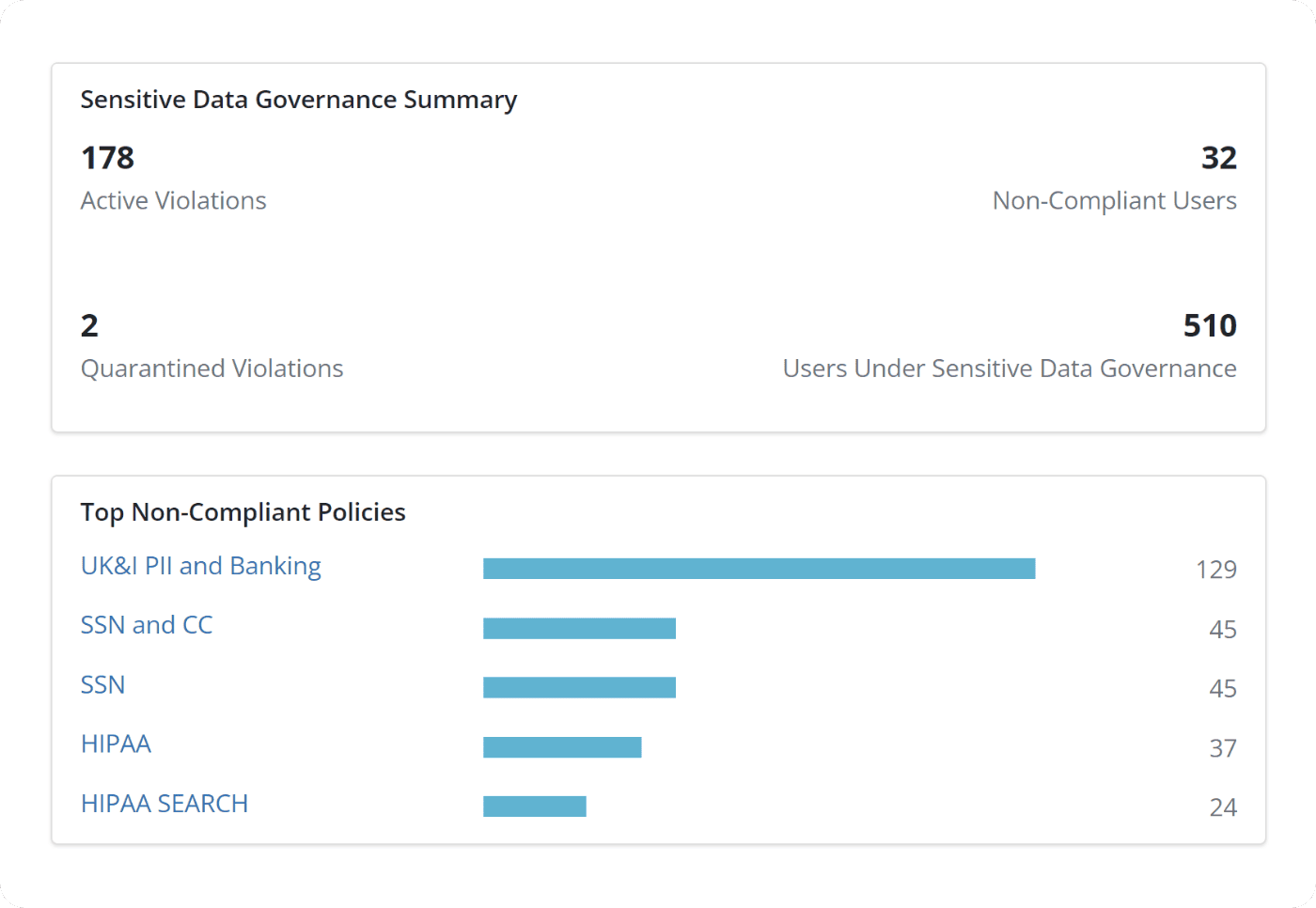Click the Sensitive Data Governance Summary title
This screenshot has height=908, width=1316.
[298, 100]
